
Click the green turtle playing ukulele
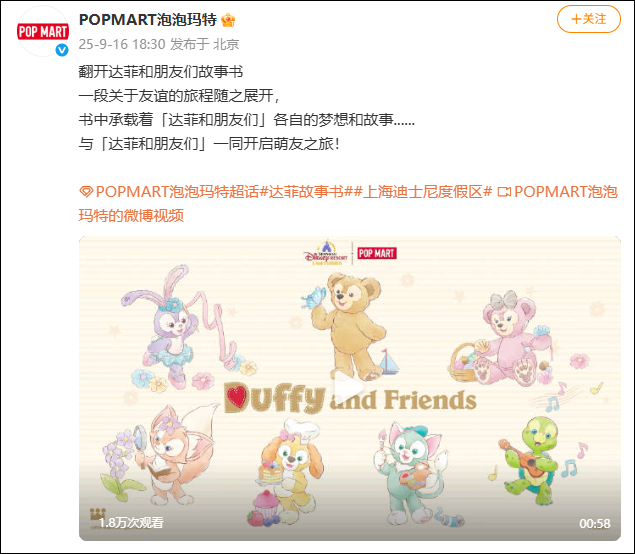[533, 460]
